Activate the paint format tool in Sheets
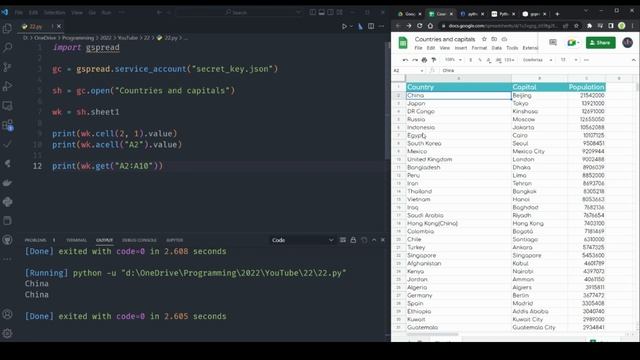Image resolution: width=640 pixels, height=360 pixels. pos(433,60)
